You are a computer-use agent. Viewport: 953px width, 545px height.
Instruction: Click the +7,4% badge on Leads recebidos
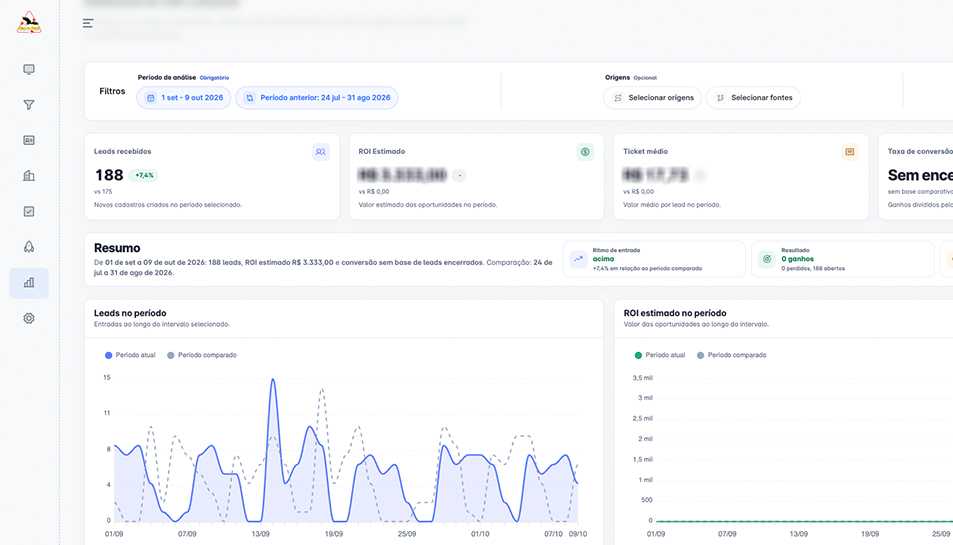pyautogui.click(x=143, y=176)
